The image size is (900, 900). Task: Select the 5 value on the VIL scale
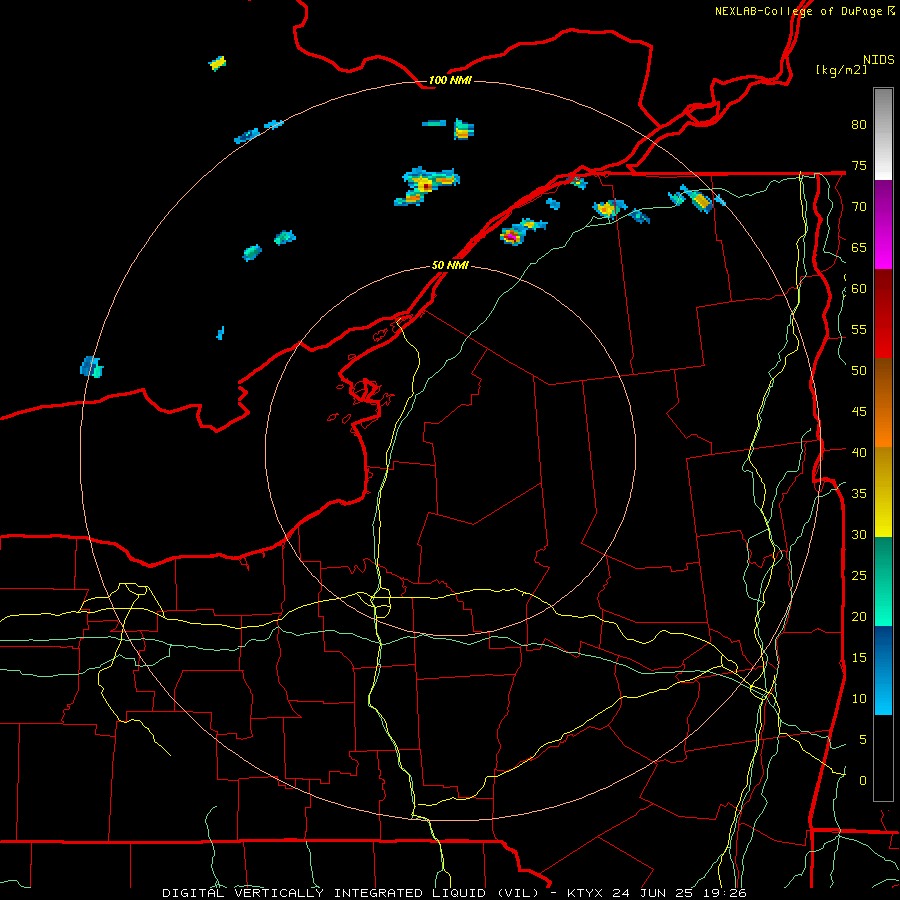coord(863,739)
